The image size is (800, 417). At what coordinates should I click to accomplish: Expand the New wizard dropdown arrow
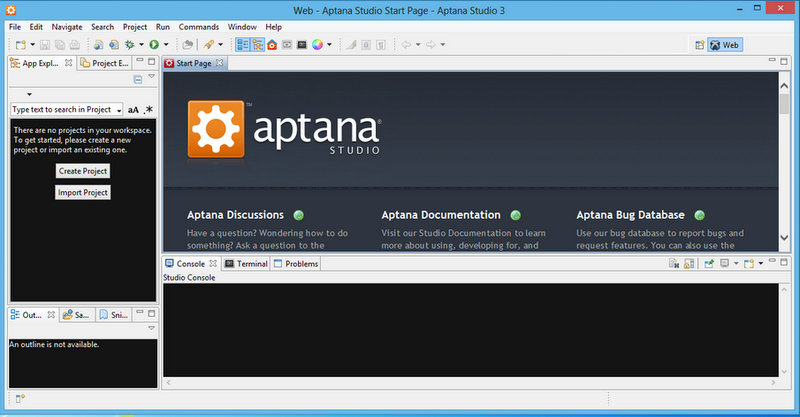(x=32, y=45)
